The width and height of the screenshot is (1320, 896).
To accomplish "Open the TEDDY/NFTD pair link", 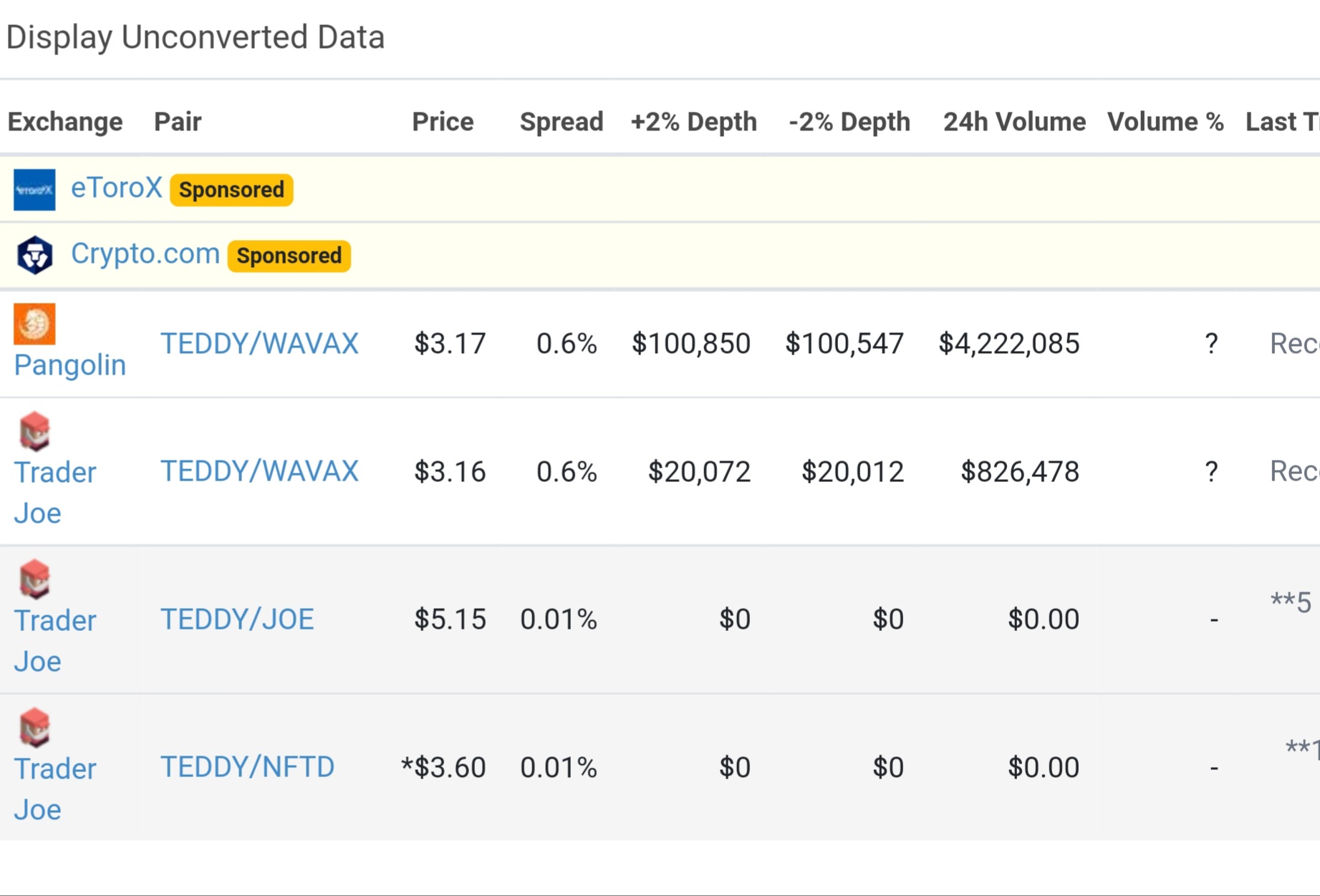I will 247,767.
